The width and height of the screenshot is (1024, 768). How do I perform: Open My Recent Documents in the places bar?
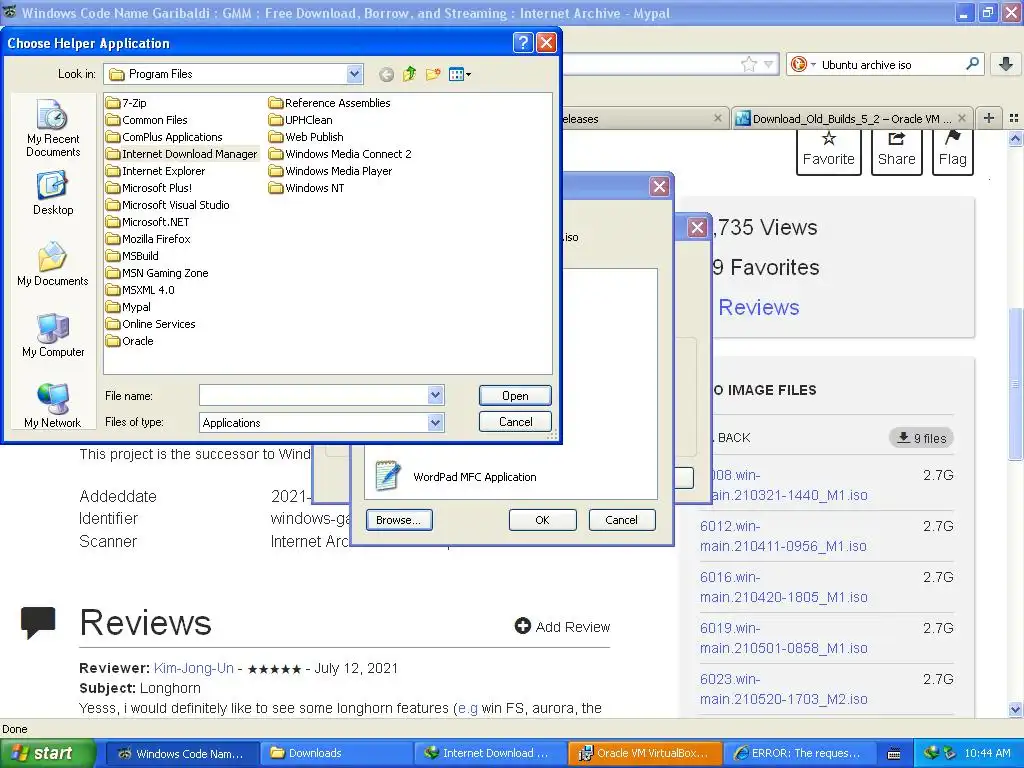53,129
